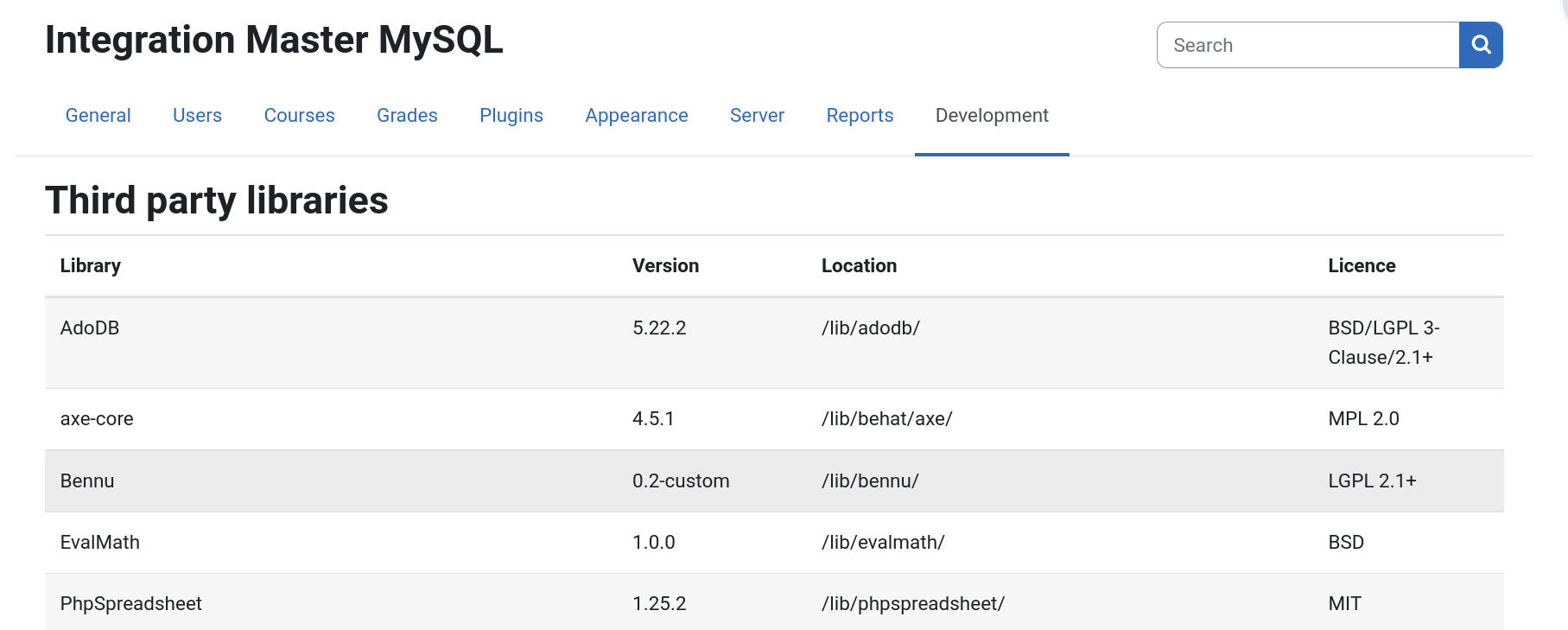Click the Version column header
The height and width of the screenshot is (630, 1568).
[665, 265]
